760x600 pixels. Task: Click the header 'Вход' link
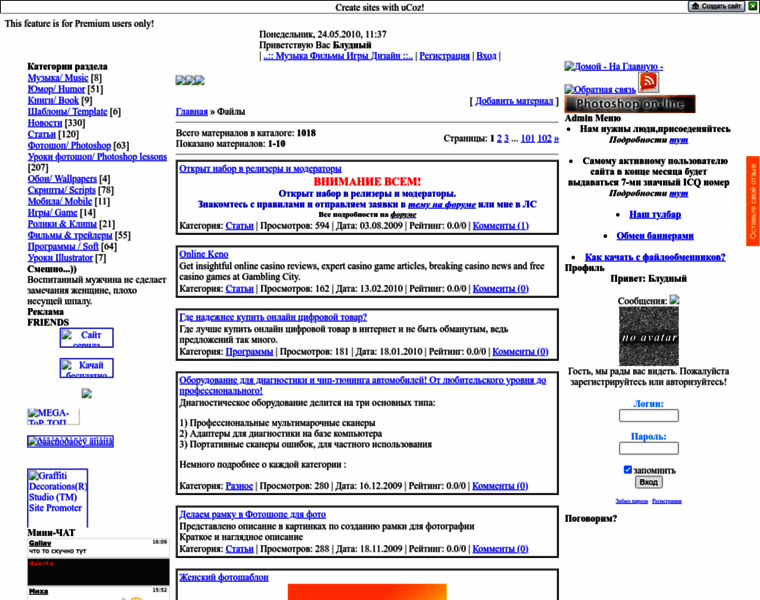(486, 56)
